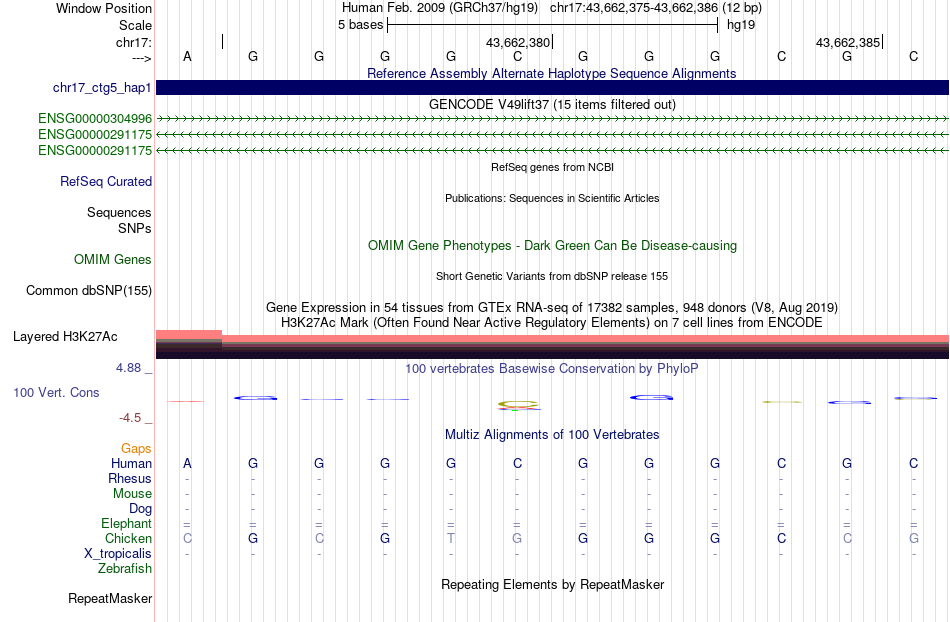Click the ENSG00000304996 rightward-arrow intron line
This screenshot has height=622, width=950.
552,119
